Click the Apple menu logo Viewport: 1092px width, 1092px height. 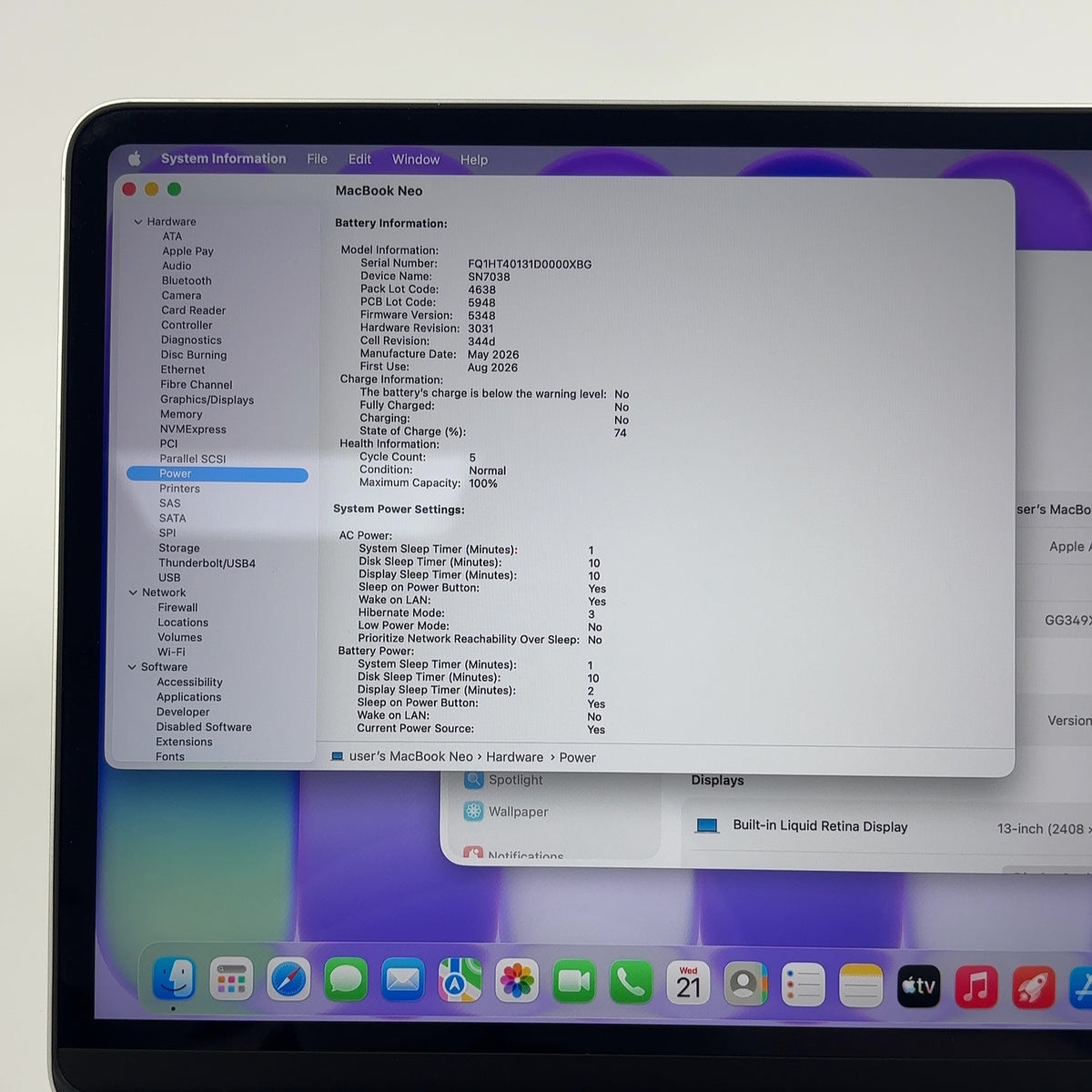click(135, 158)
